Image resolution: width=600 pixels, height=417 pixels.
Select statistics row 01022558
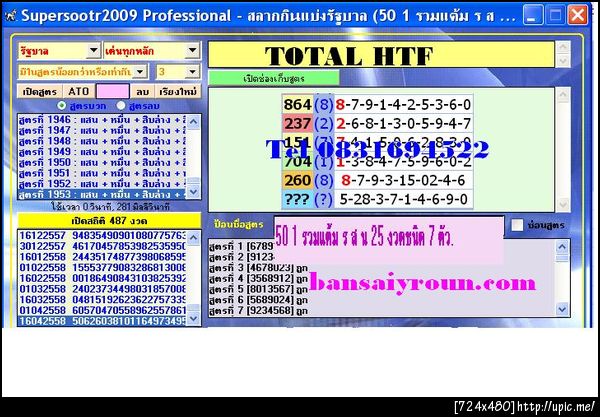tap(102, 267)
